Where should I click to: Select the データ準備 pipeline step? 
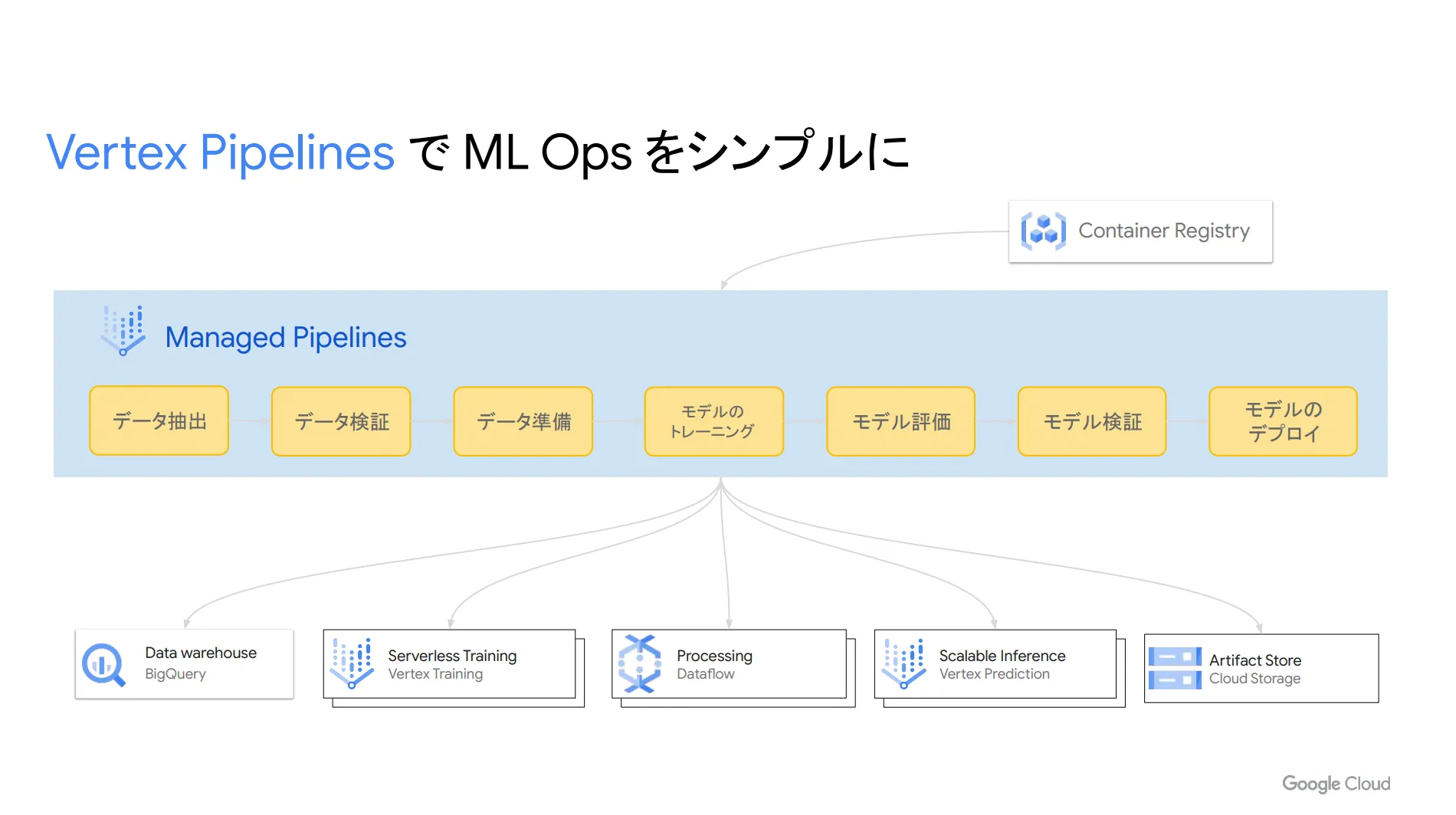coord(523,421)
